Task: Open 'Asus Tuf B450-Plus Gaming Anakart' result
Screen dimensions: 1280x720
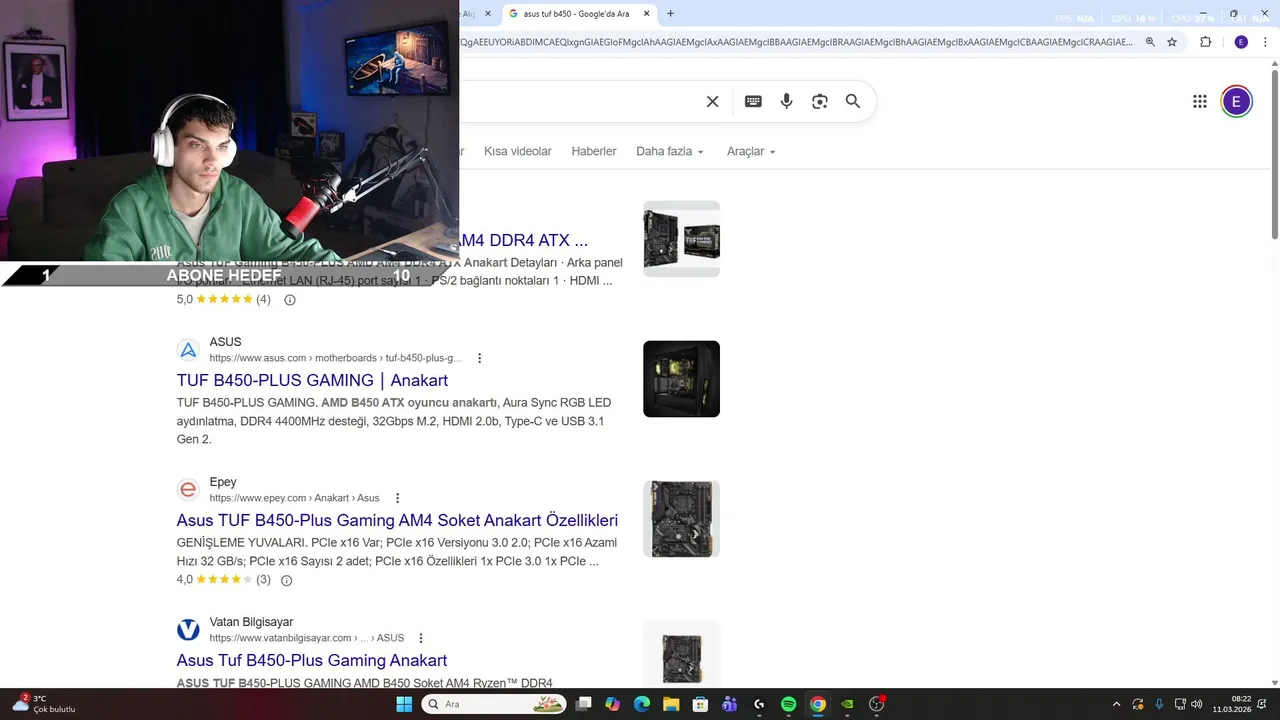Action: (x=312, y=660)
